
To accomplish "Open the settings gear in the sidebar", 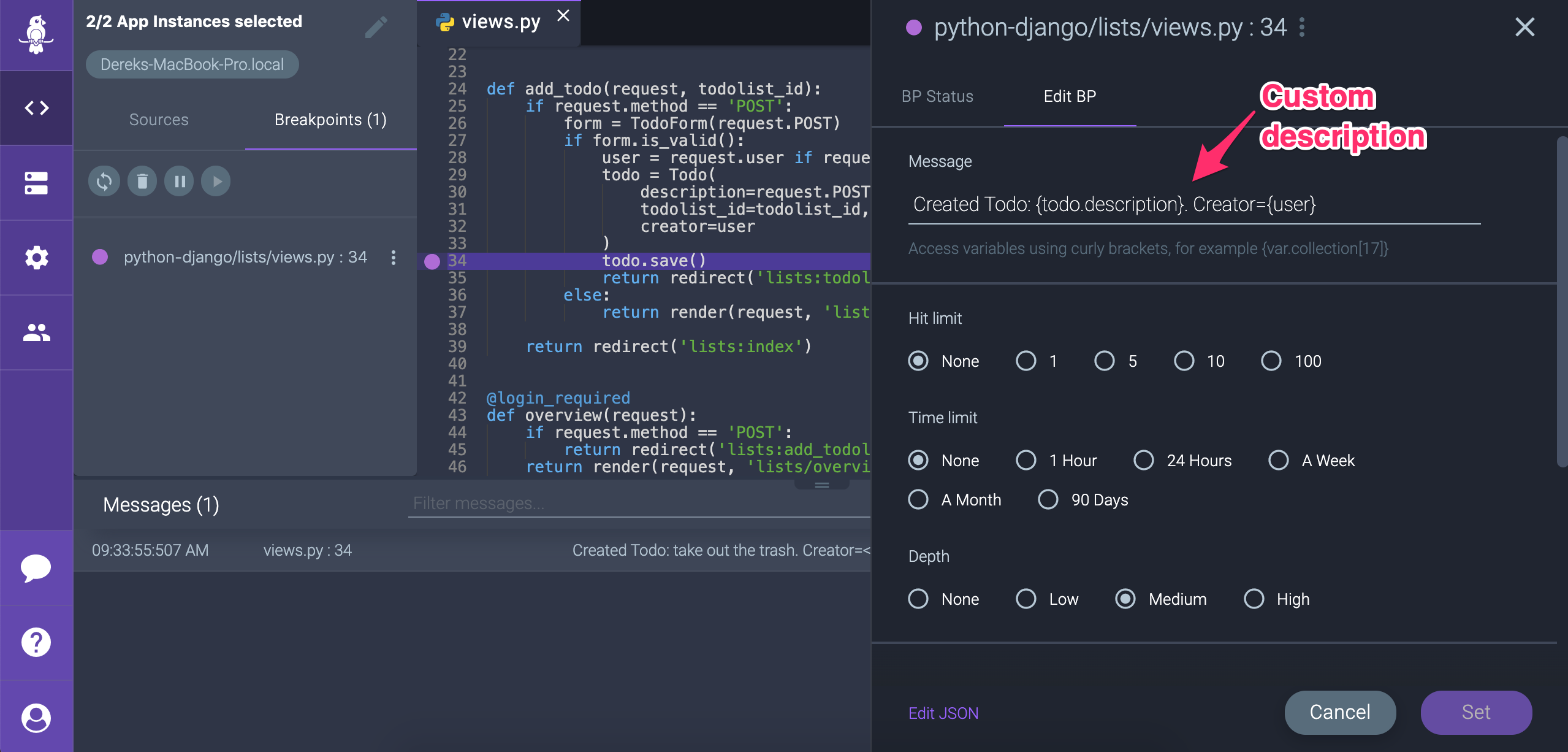I will pos(36,258).
